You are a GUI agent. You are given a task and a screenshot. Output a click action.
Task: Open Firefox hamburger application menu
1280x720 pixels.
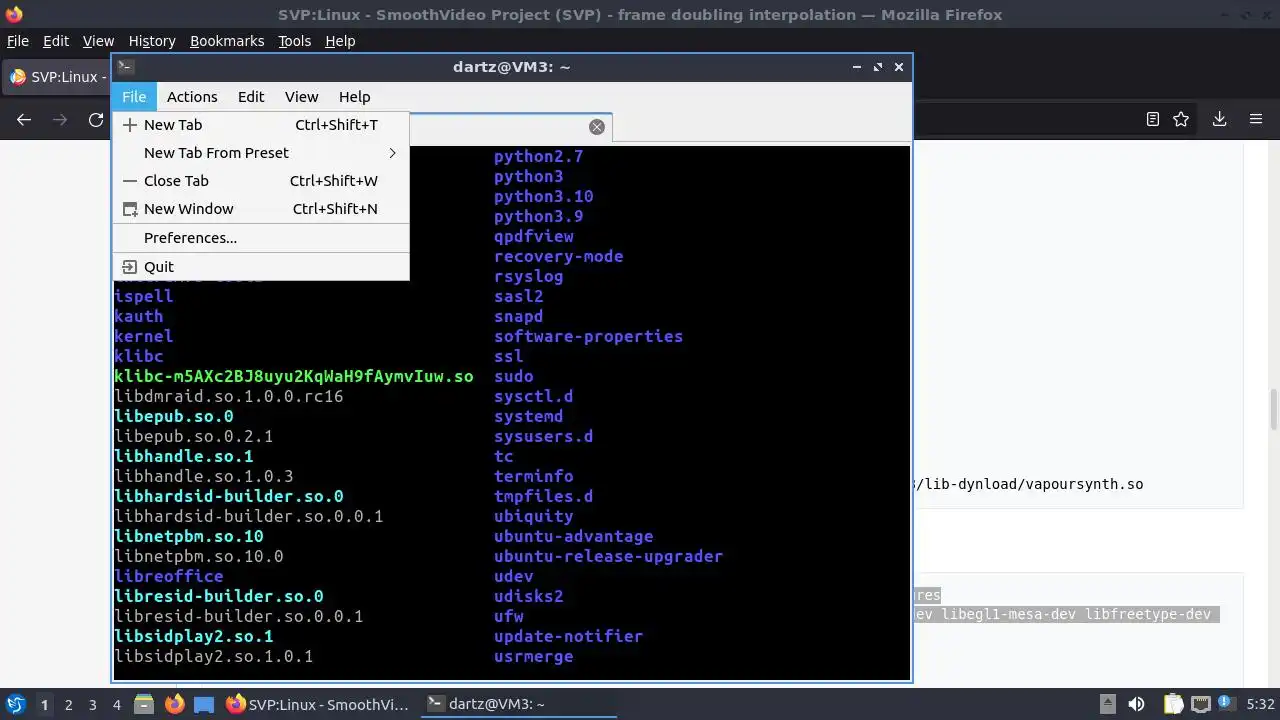point(1256,119)
